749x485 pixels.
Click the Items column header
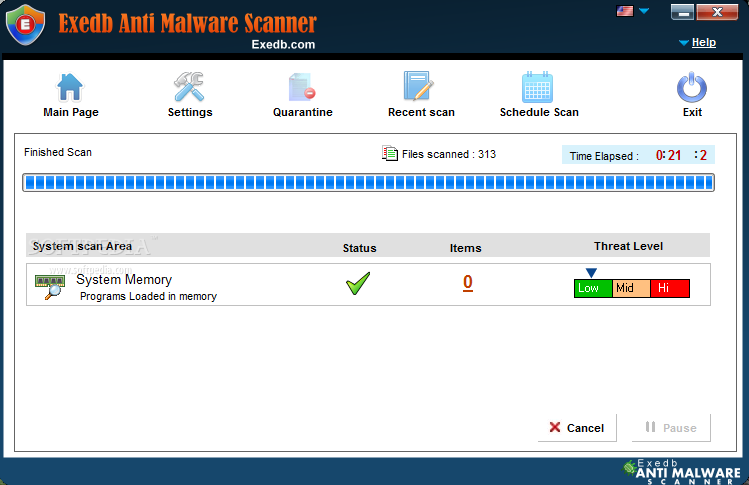(465, 248)
